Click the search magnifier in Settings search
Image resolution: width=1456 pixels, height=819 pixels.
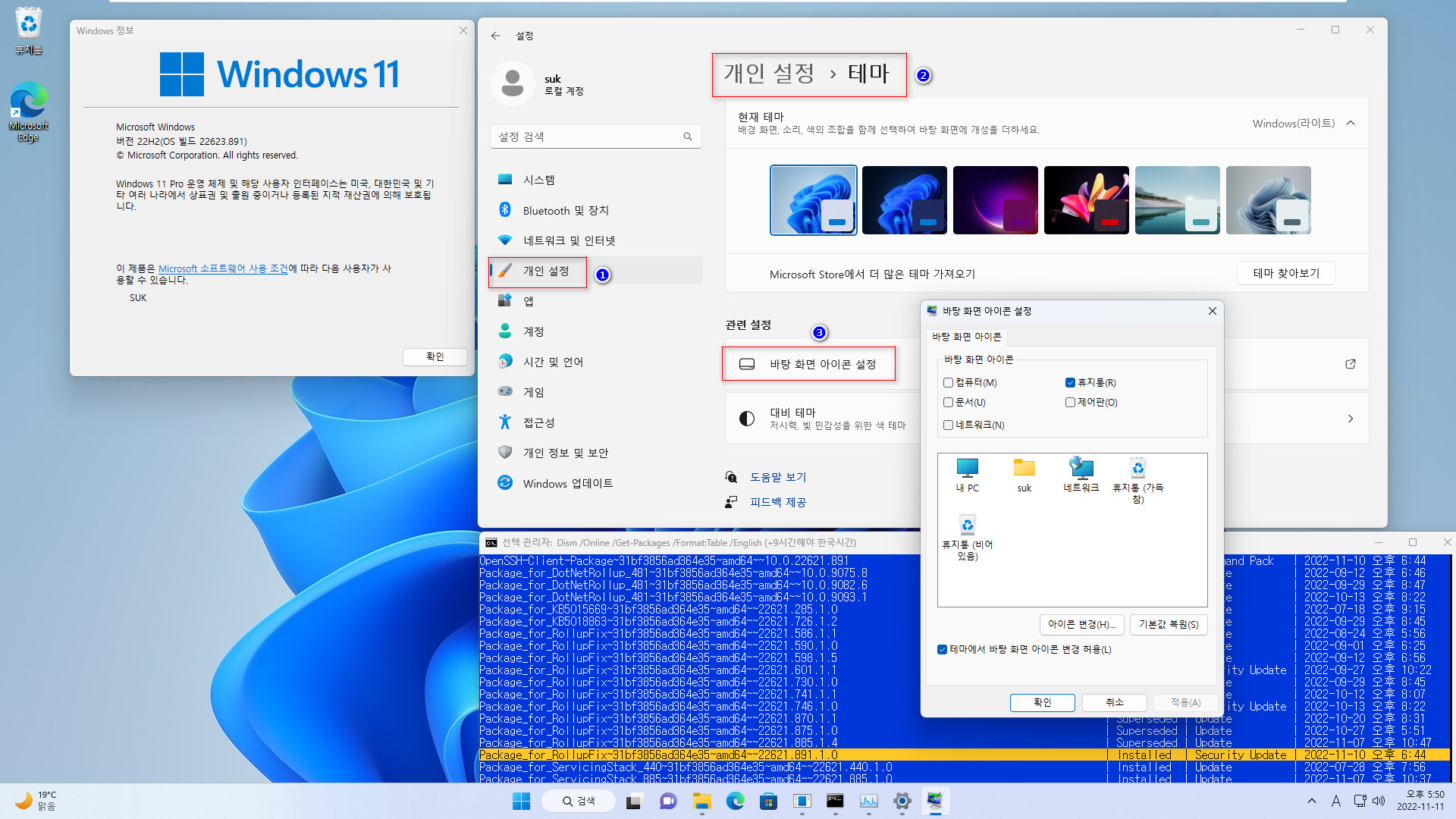(x=688, y=136)
